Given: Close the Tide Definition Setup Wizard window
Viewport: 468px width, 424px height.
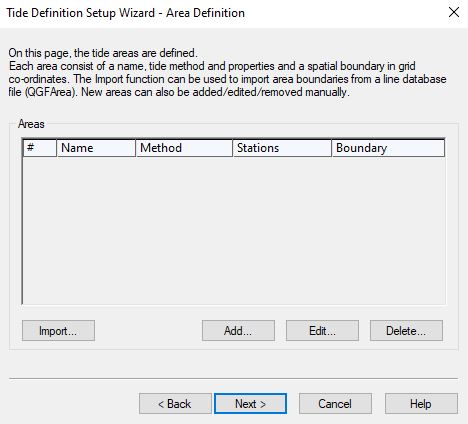Looking at the screenshot, I should click(x=454, y=13).
